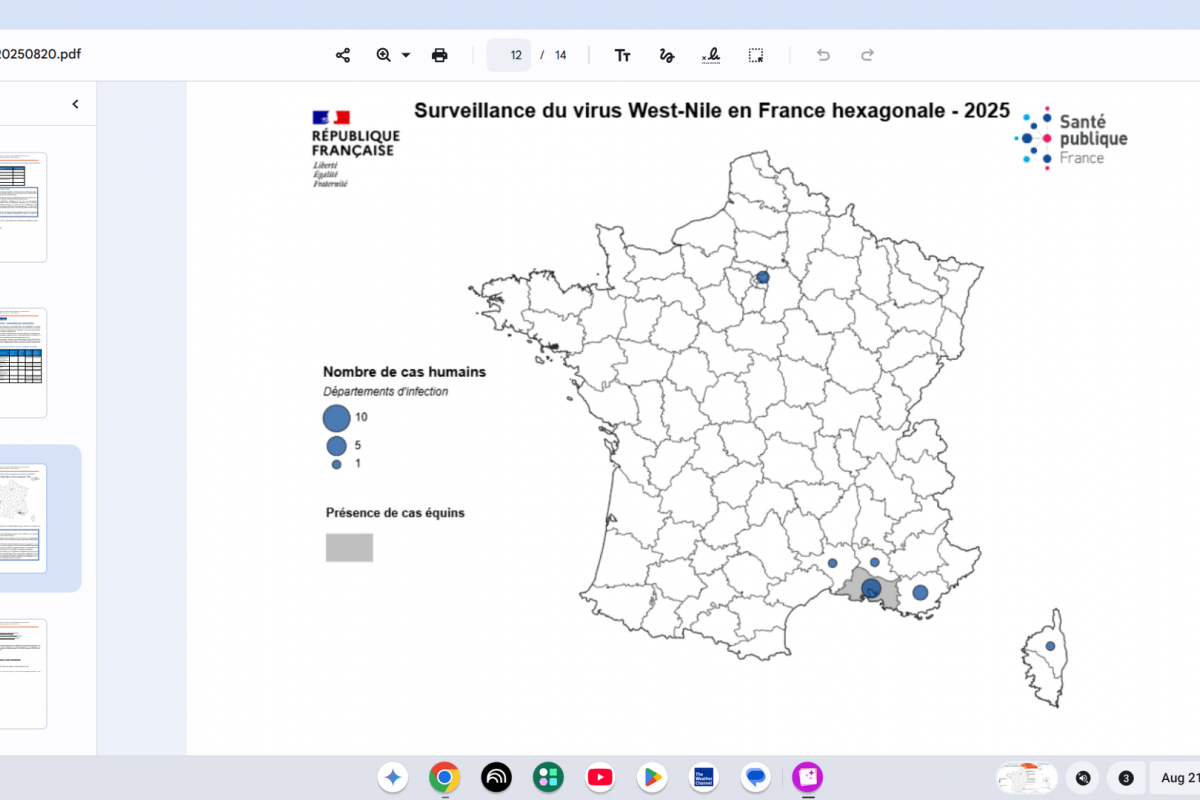The width and height of the screenshot is (1200, 800).
Task: Collapse the thumbnail sidebar with chevron
Action: point(75,104)
